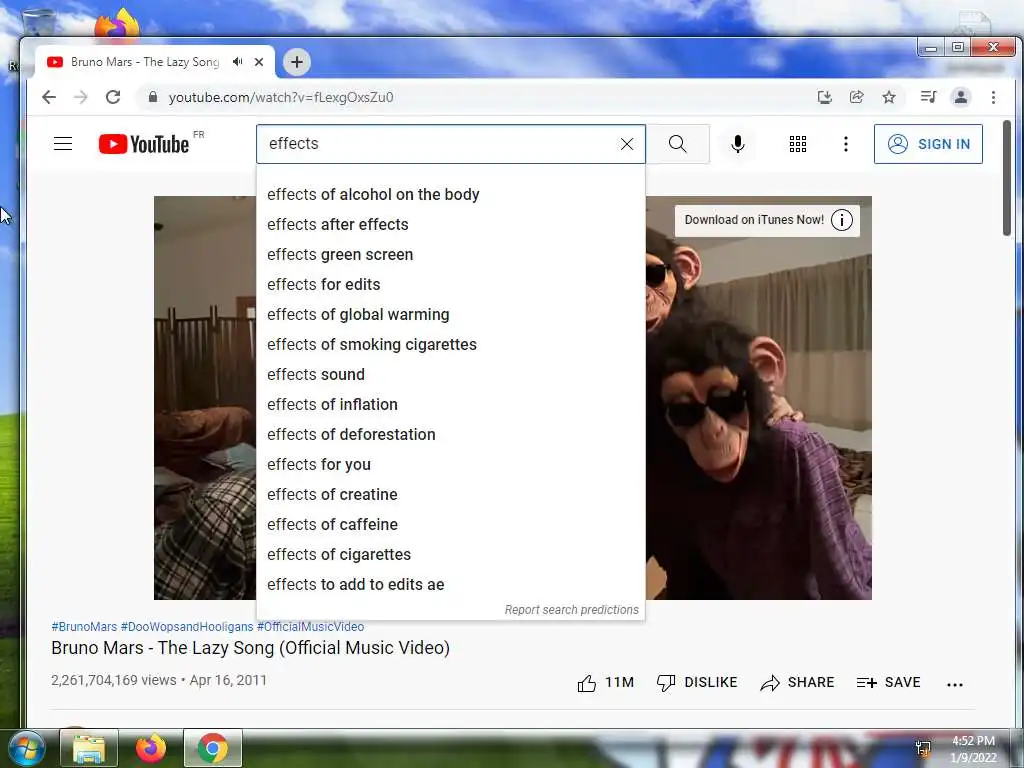The image size is (1024, 768).
Task: Open Firefox from the taskbar
Action: click(151, 748)
